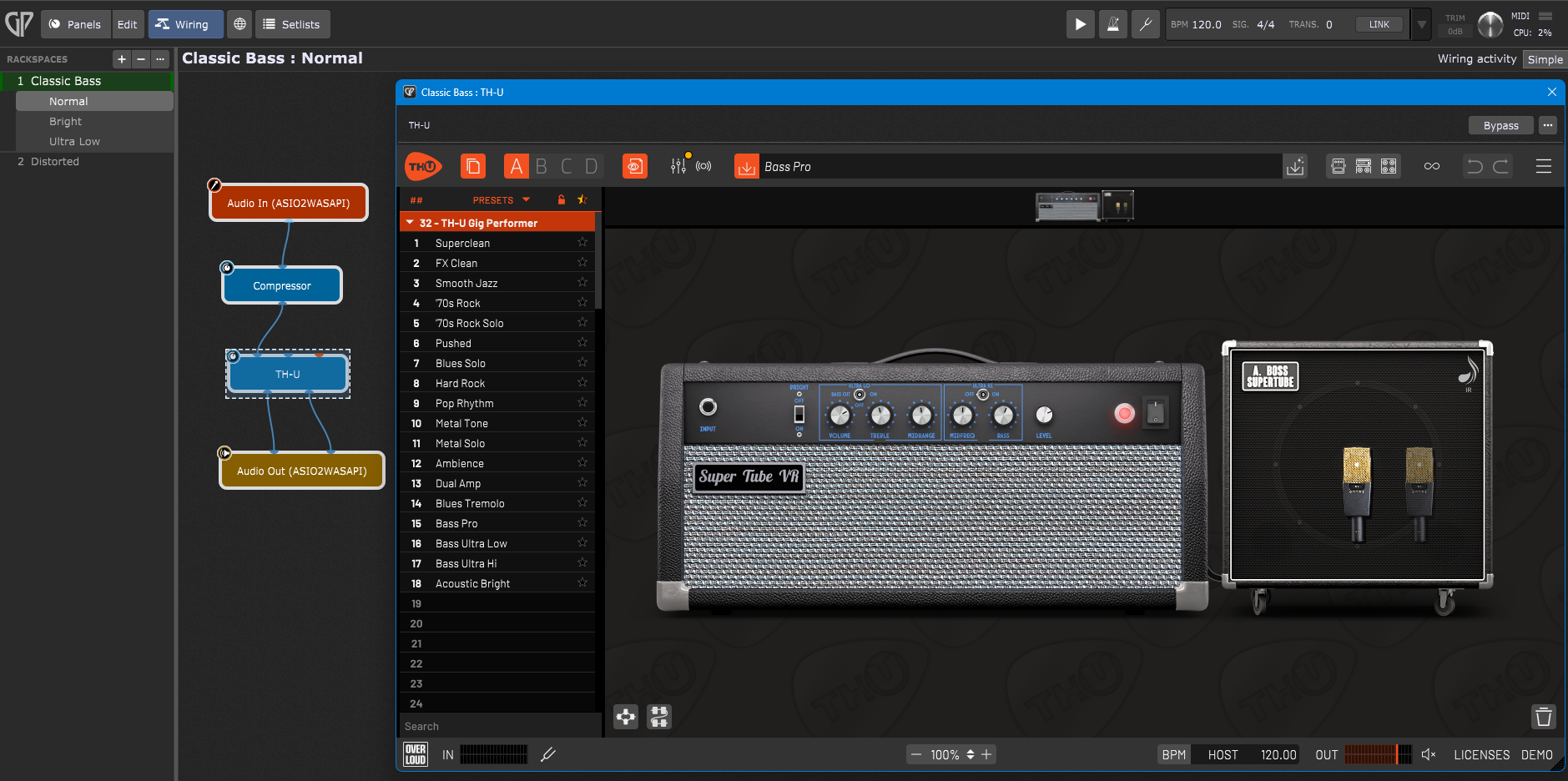
Task: Open the mixer sliders icon
Action: pyautogui.click(x=678, y=166)
